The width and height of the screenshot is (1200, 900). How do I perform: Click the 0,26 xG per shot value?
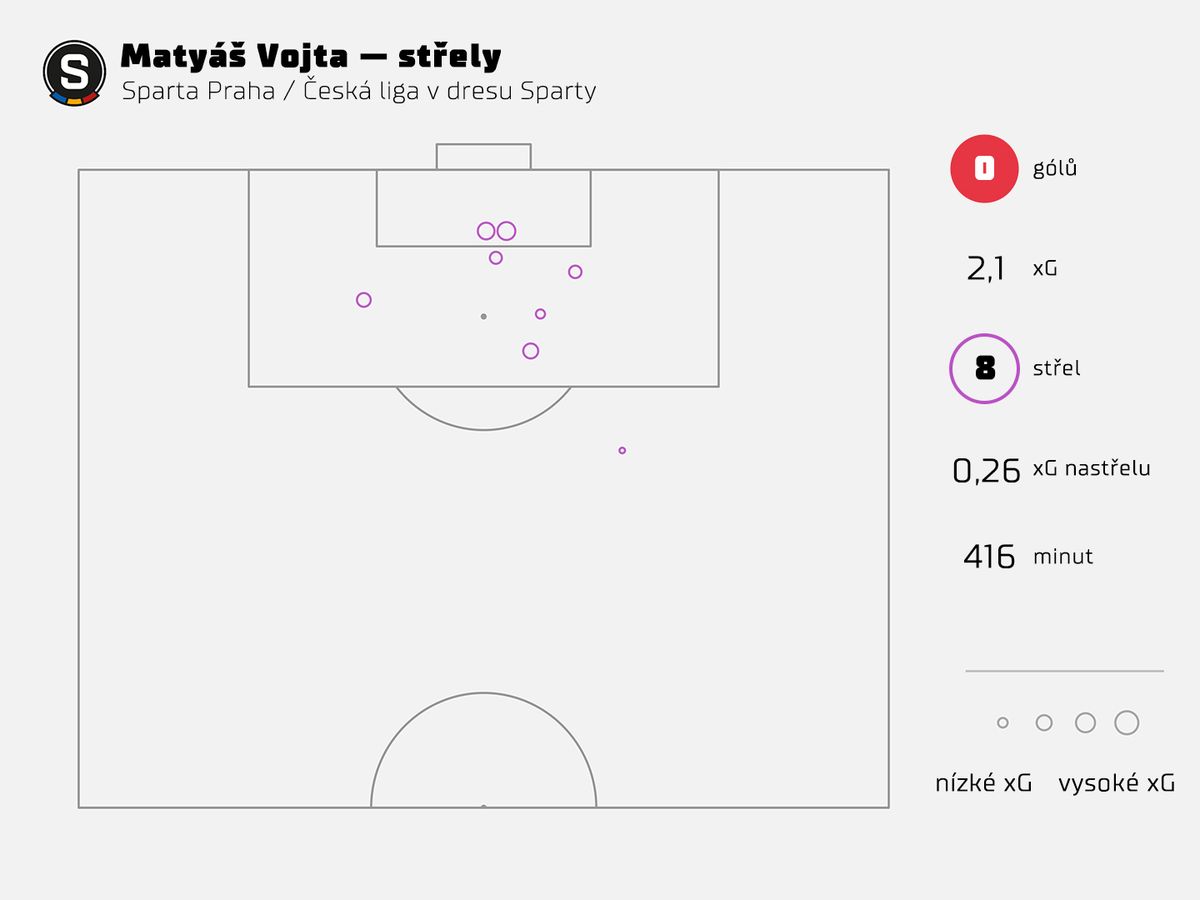click(x=986, y=469)
